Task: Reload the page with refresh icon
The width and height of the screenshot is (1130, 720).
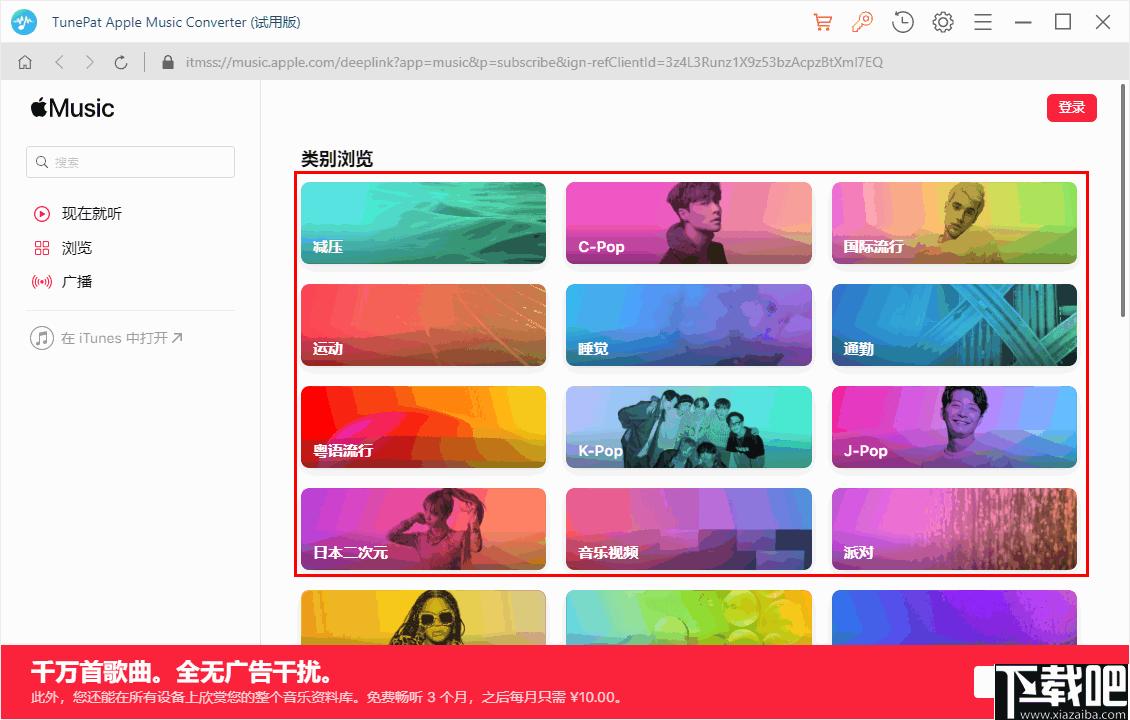Action: click(121, 63)
